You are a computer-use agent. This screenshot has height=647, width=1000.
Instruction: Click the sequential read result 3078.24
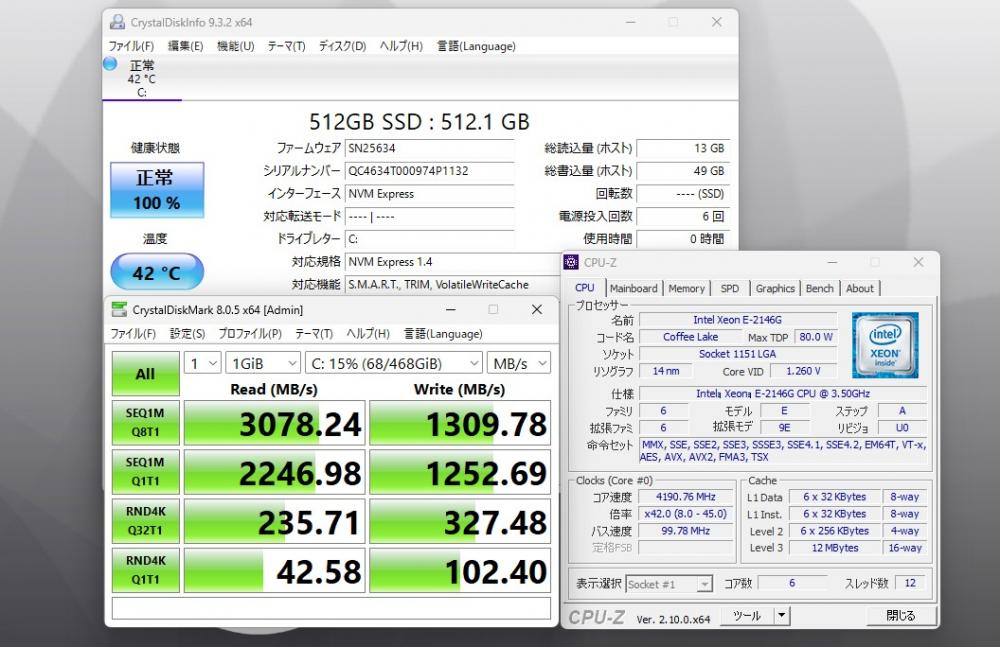tap(274, 423)
